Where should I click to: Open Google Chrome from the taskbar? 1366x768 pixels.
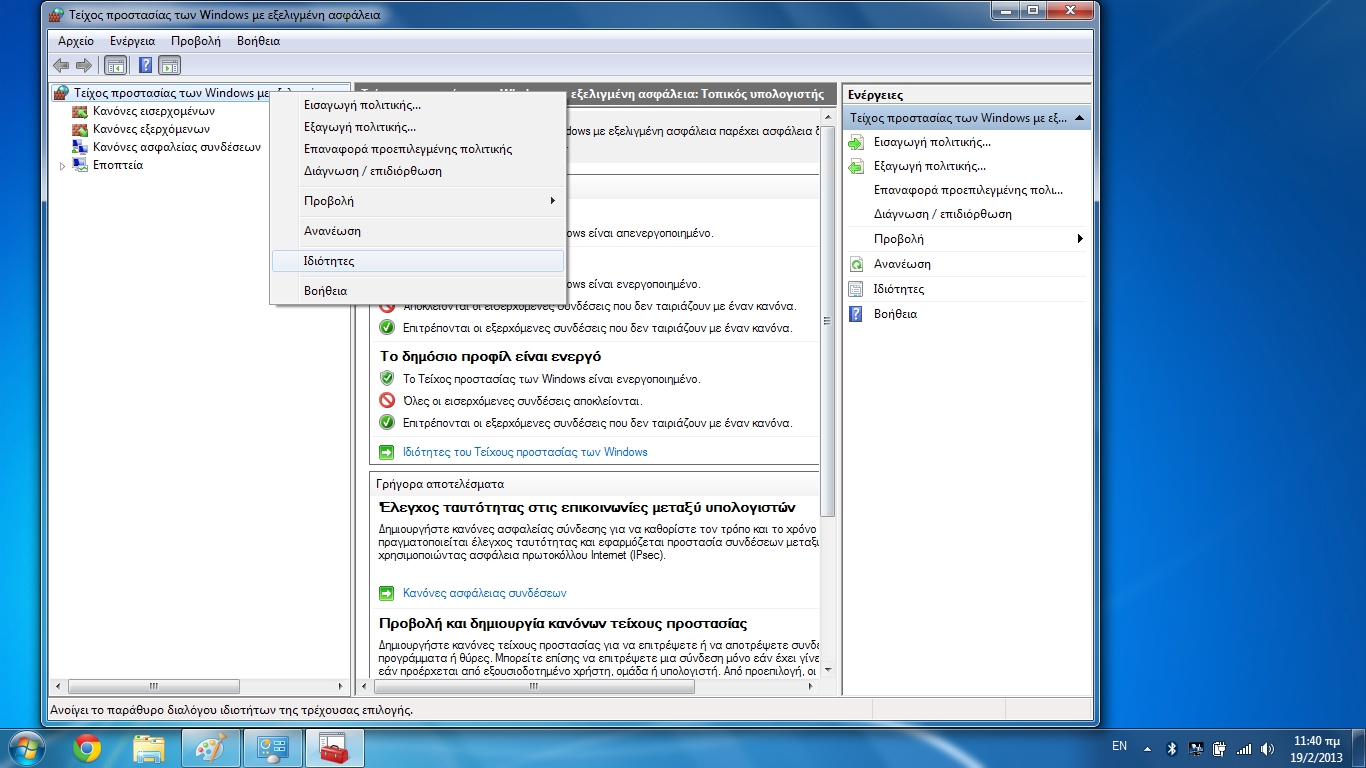[x=87, y=748]
